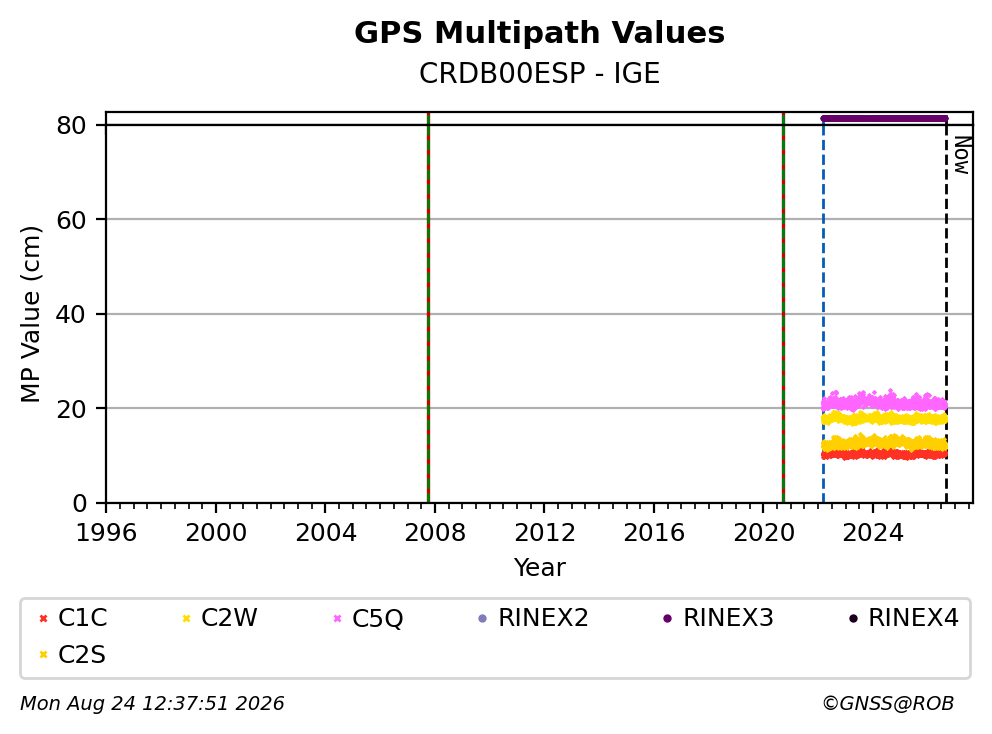Click the C2S orange legend marker

tap(43, 655)
